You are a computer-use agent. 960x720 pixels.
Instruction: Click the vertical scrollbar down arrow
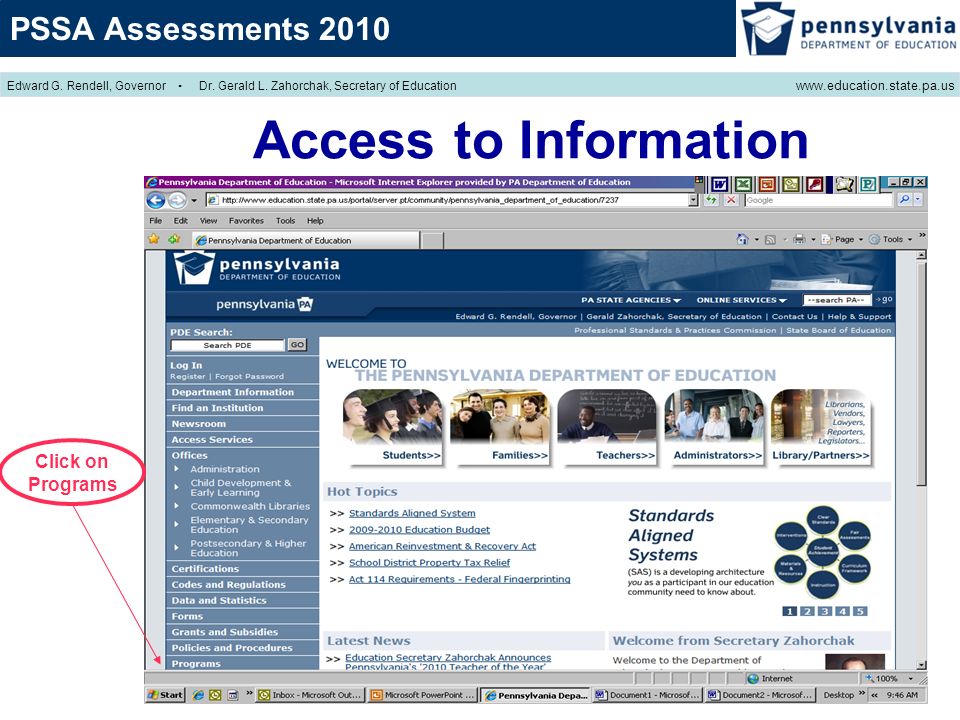pyautogui.click(x=921, y=664)
